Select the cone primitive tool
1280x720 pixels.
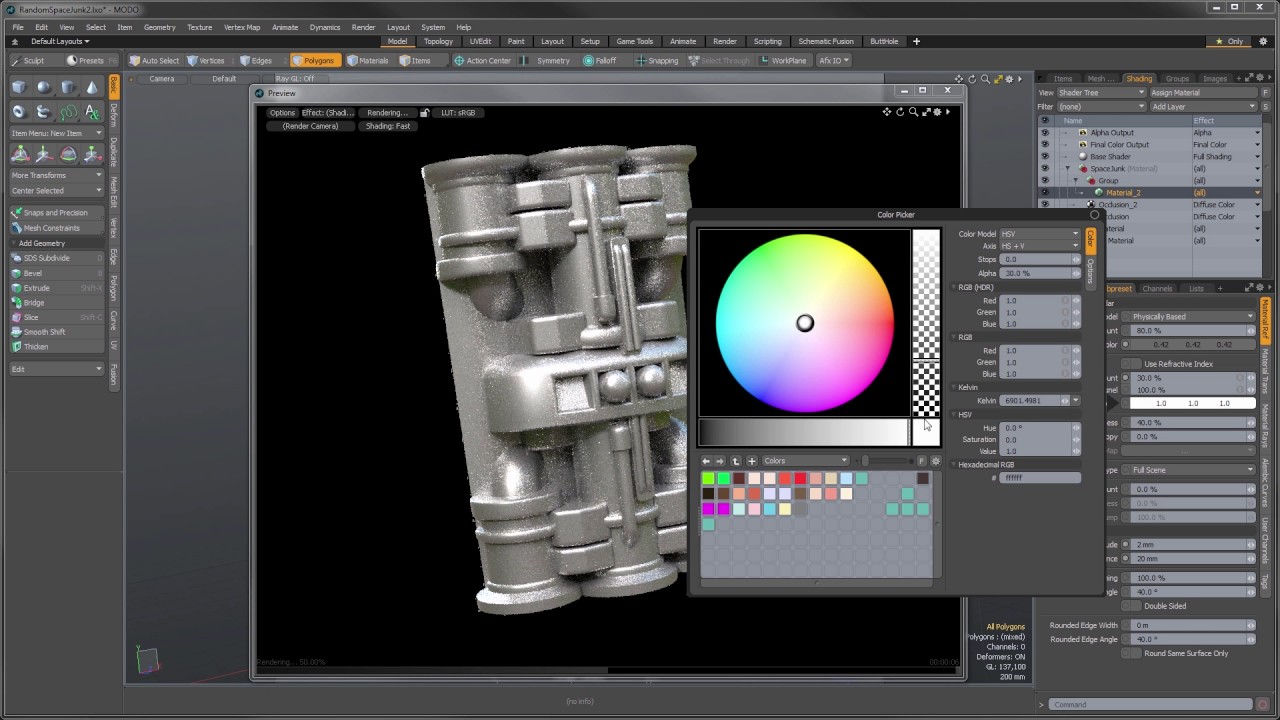pyautogui.click(x=92, y=88)
